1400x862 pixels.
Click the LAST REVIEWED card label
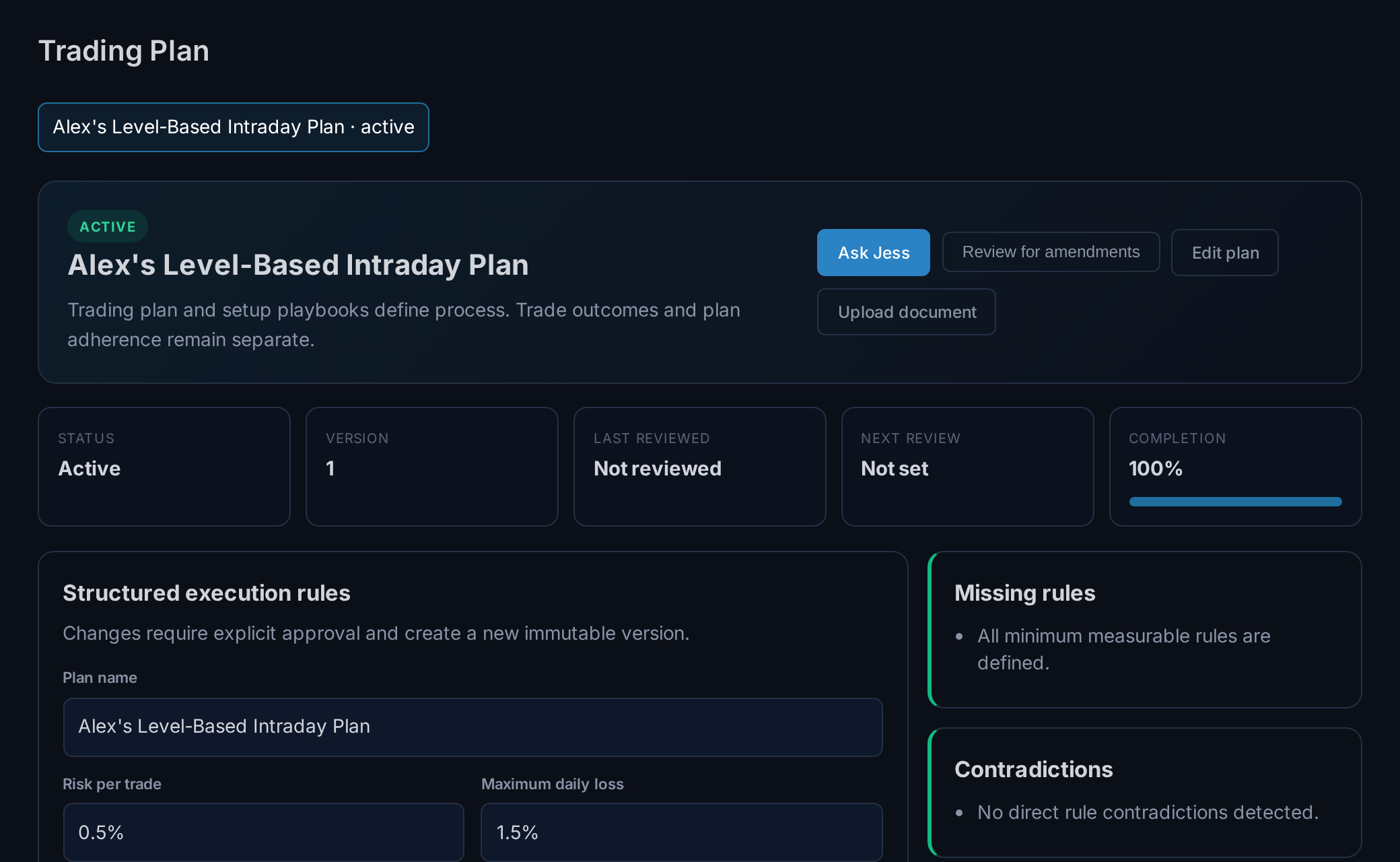(652, 438)
